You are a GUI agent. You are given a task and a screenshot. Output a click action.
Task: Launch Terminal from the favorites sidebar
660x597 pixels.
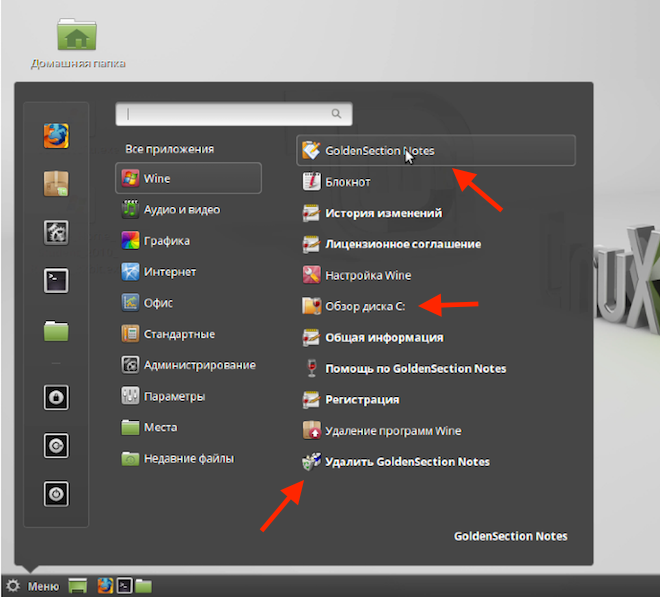click(56, 280)
